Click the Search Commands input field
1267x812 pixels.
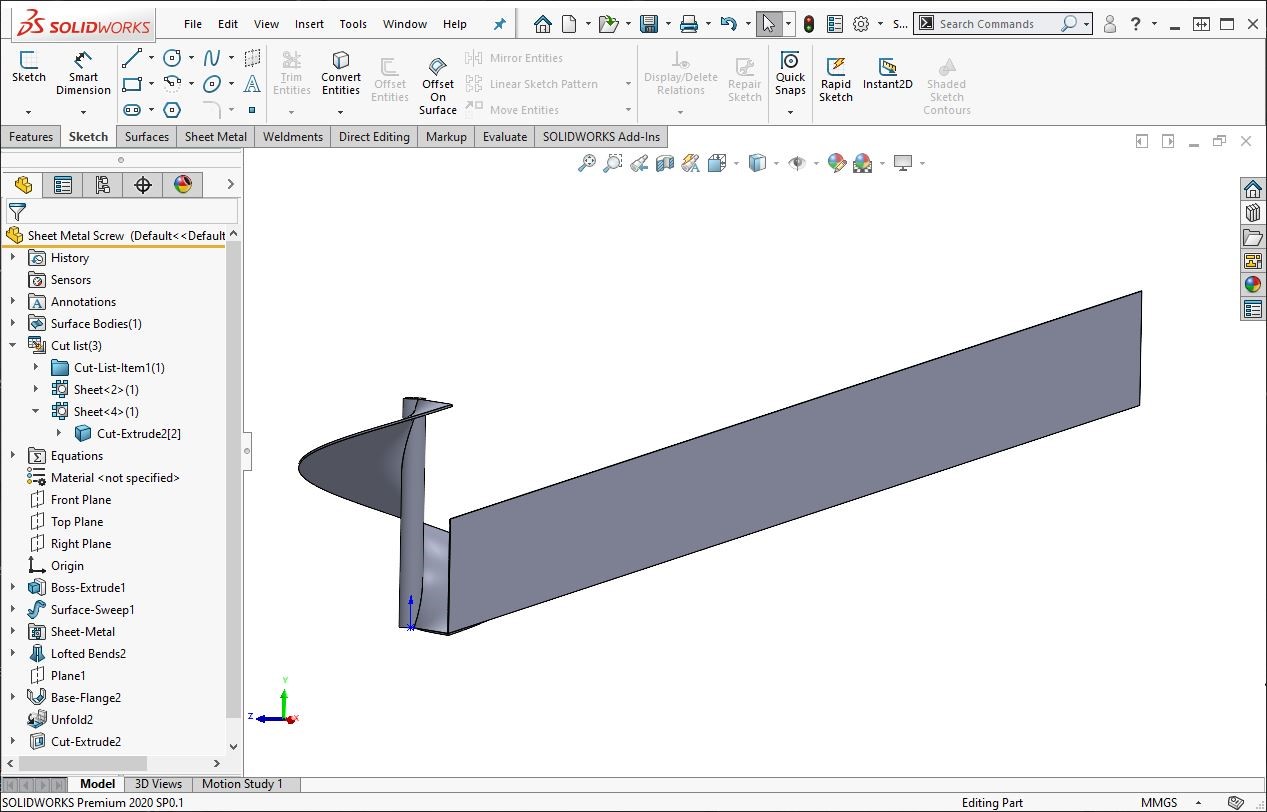(997, 24)
